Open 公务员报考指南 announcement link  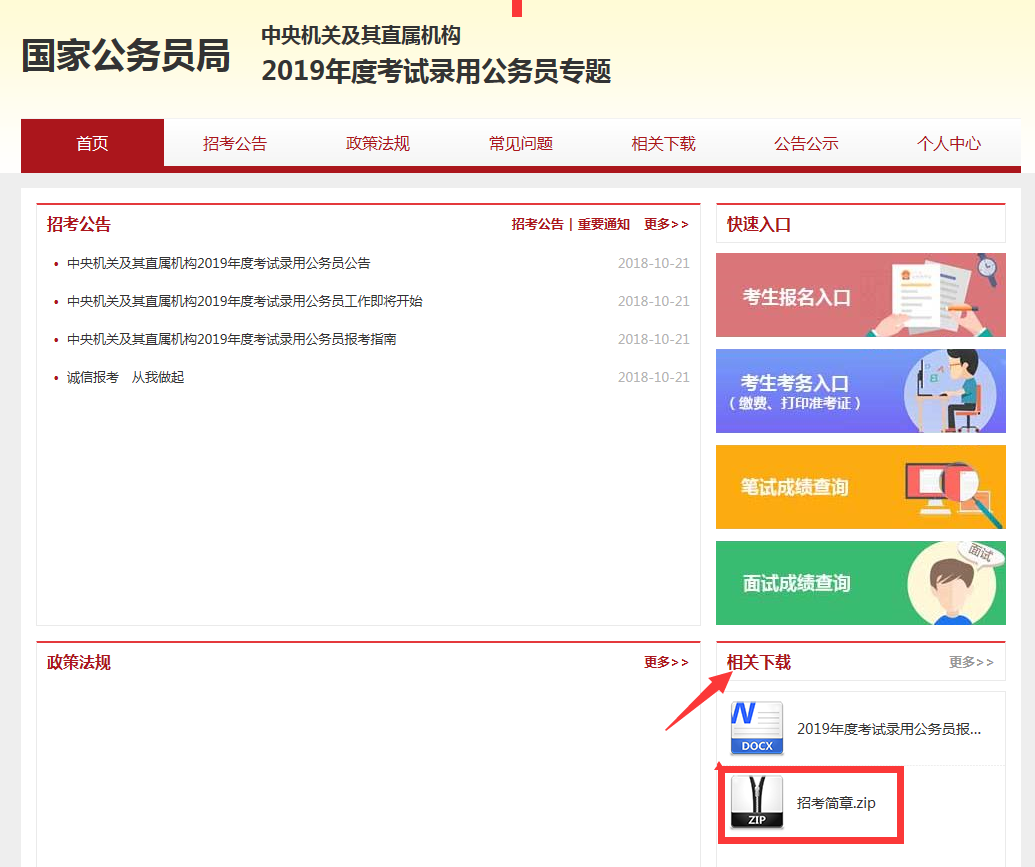(231, 339)
